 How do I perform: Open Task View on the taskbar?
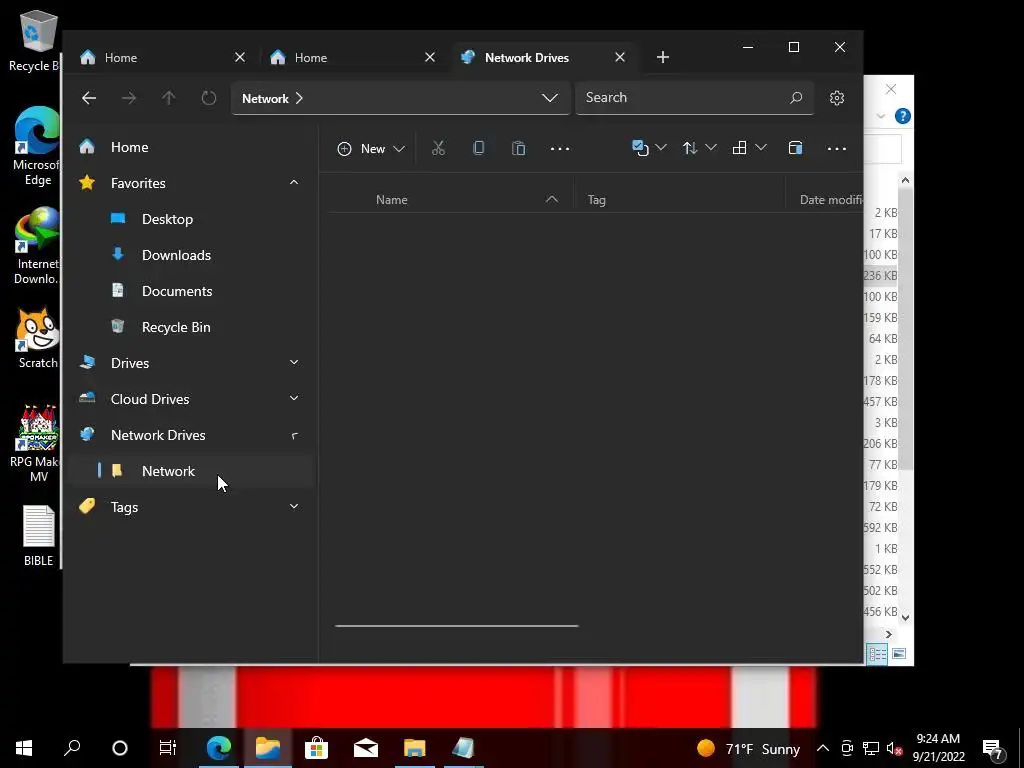point(168,748)
